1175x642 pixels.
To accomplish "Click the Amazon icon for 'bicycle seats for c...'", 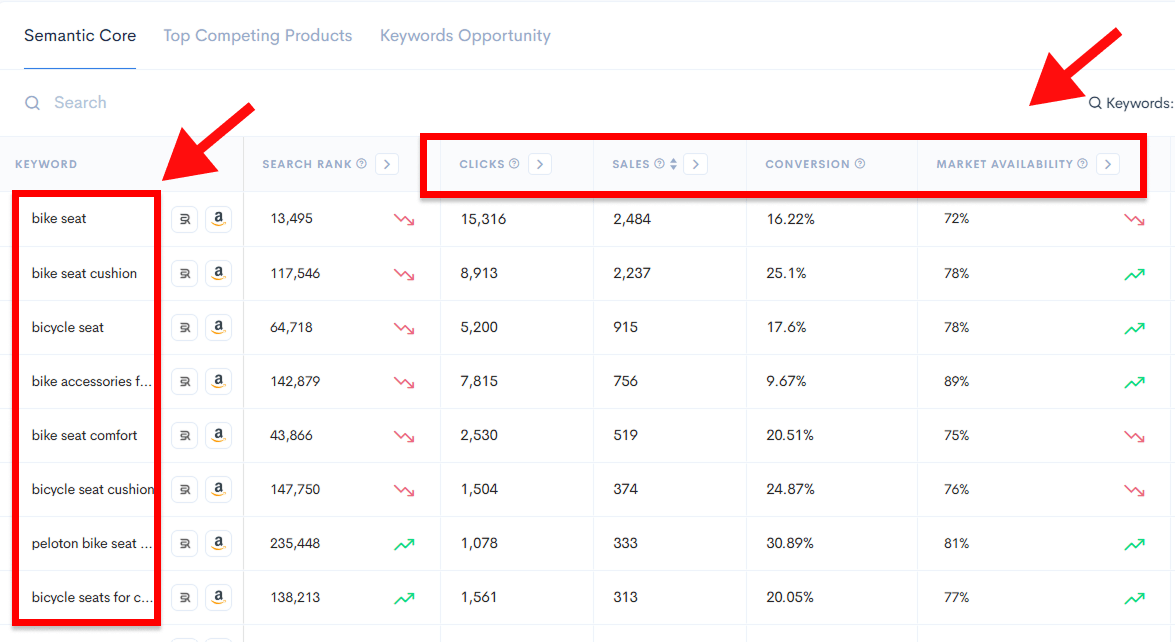I will pos(218,597).
